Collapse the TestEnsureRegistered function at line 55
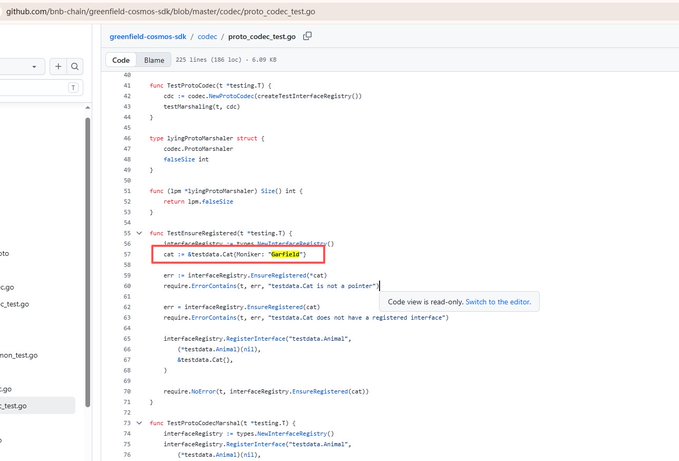The width and height of the screenshot is (679, 461). tap(139, 233)
